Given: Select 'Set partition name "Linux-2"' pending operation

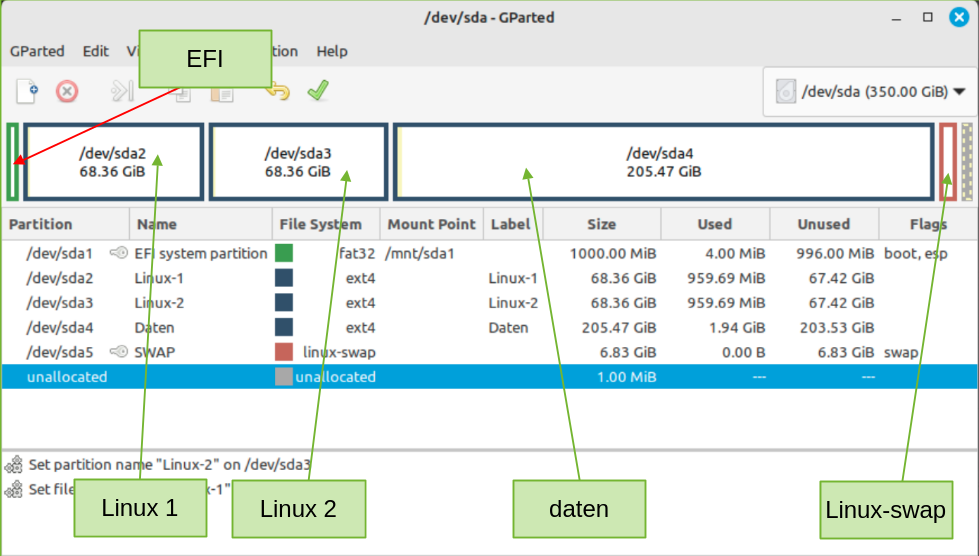Looking at the screenshot, I should pos(170,465).
